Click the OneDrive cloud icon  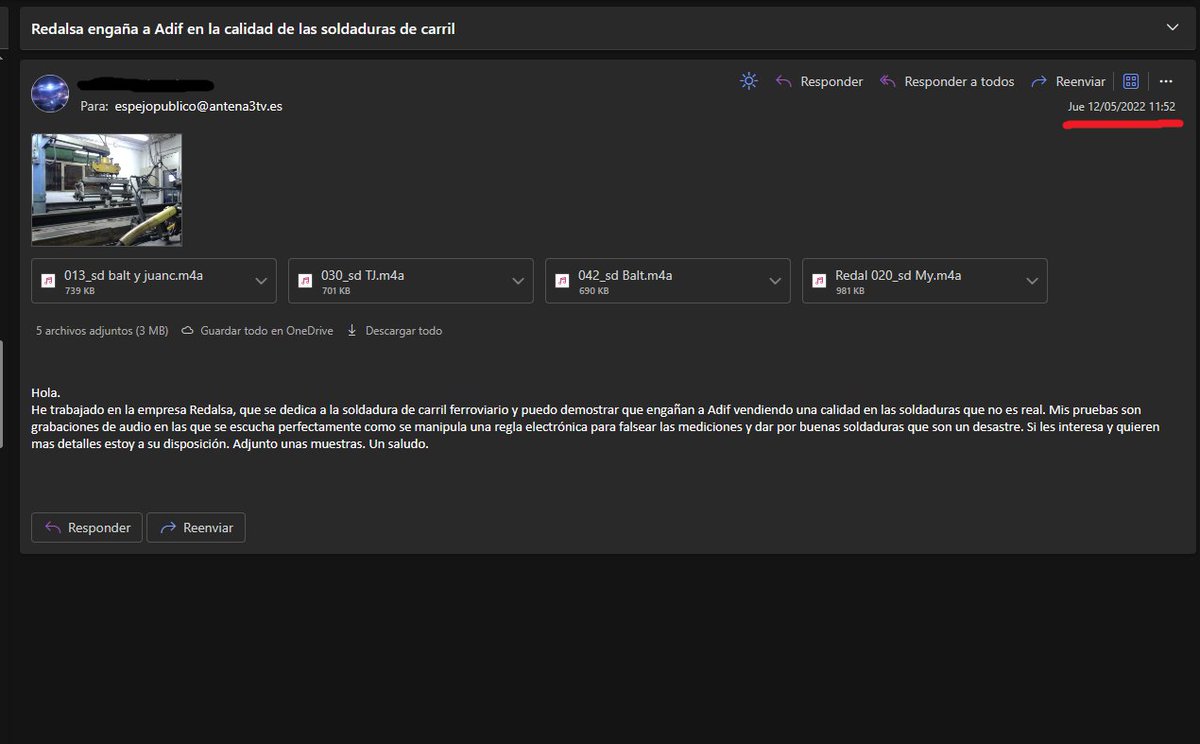click(x=187, y=330)
